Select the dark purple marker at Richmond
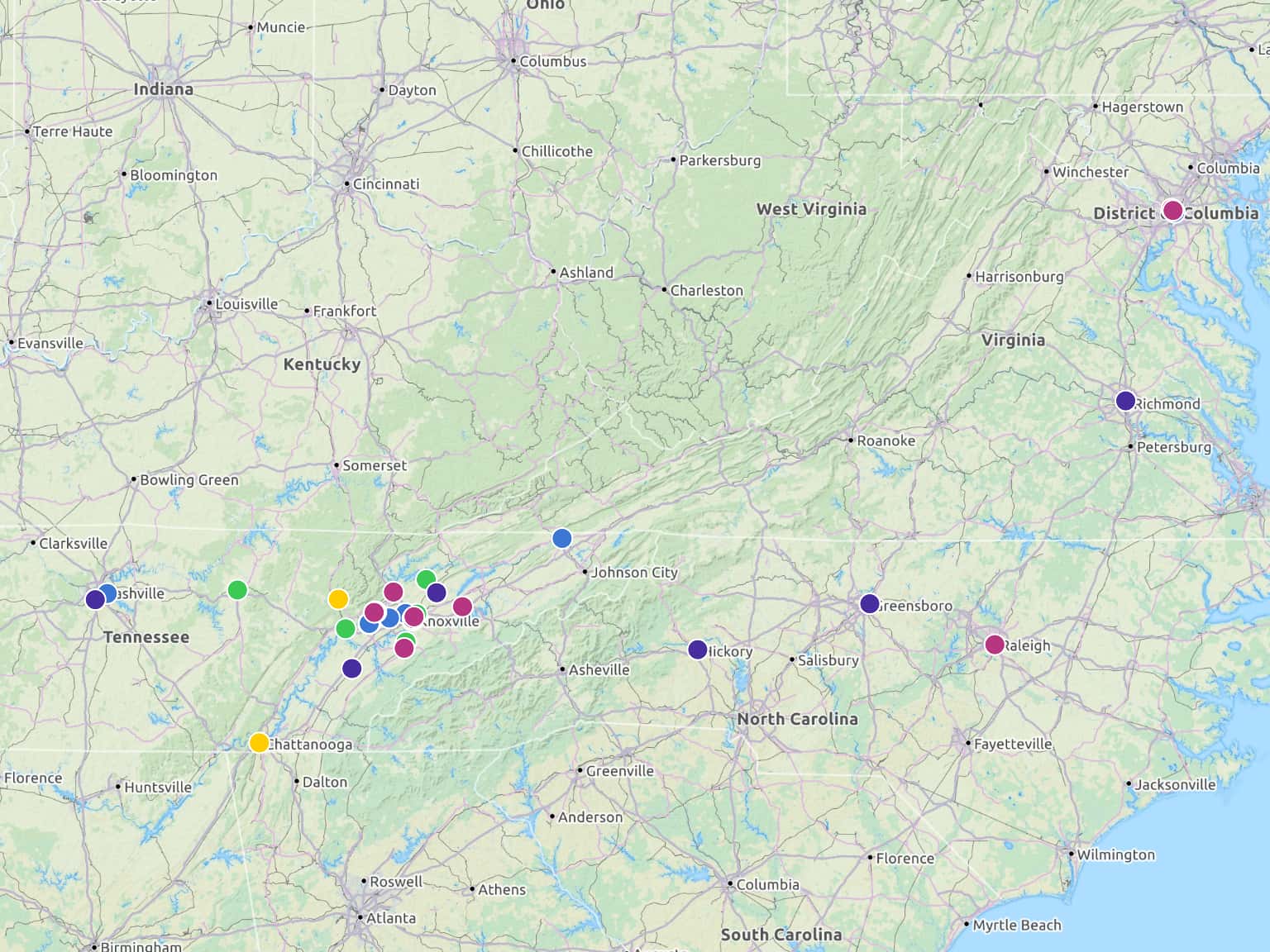Viewport: 1270px width, 952px height. 1125,401
